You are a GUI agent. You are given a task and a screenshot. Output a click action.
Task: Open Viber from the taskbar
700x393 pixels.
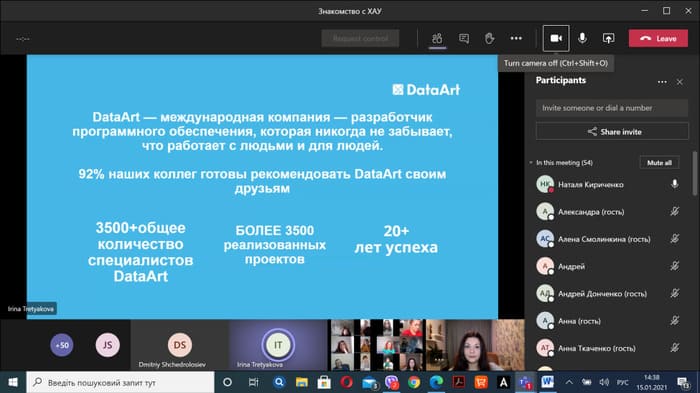pos(392,382)
